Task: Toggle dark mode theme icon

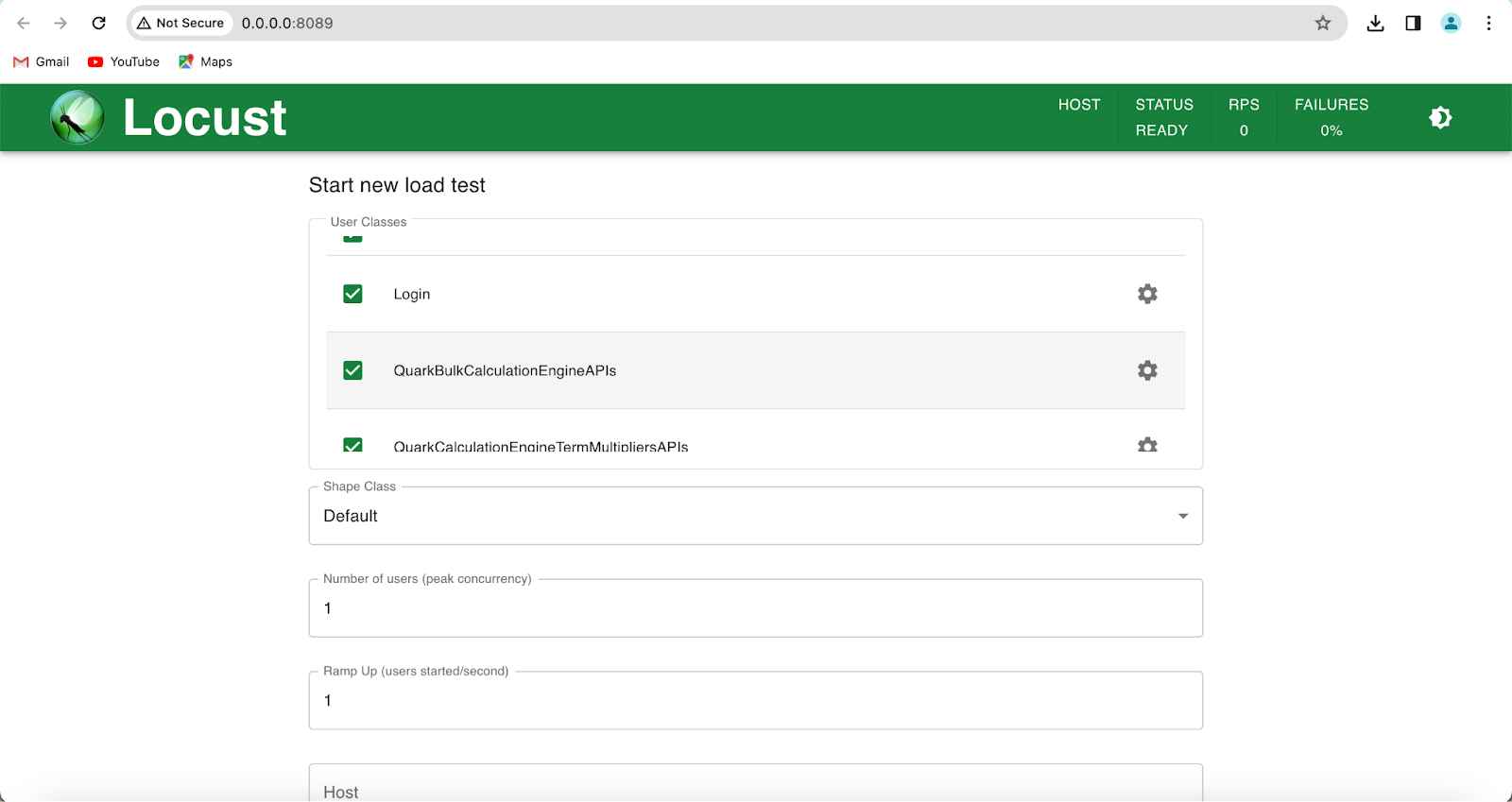Action: click(1440, 118)
